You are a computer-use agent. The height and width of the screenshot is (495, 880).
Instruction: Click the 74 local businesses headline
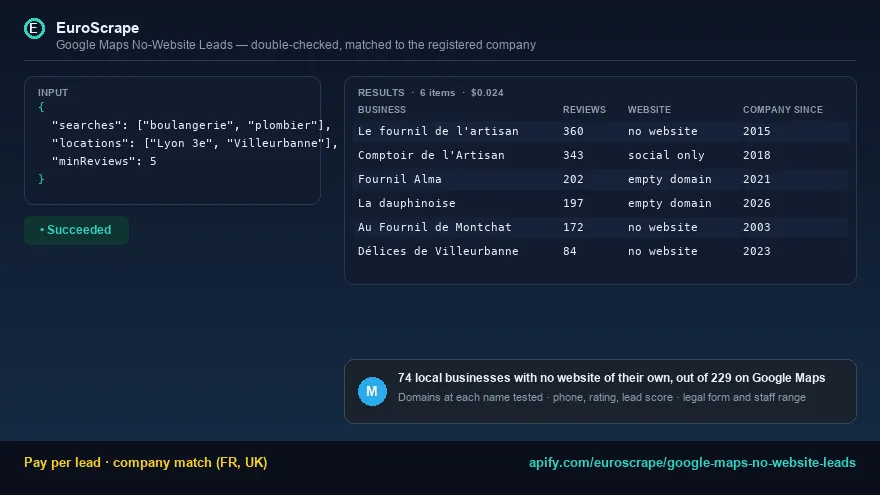point(611,378)
